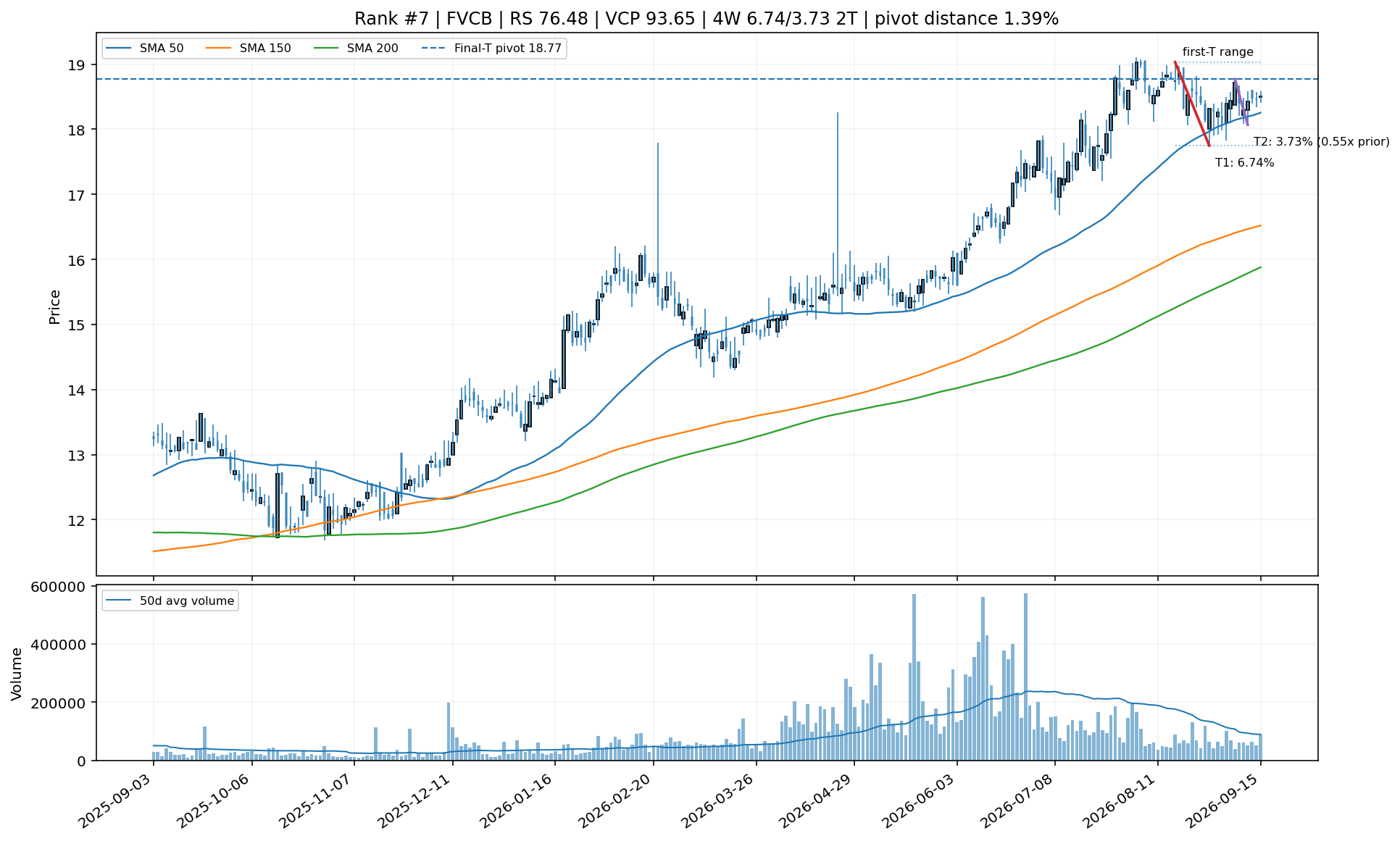Click the price axis value 16
Screen dimensions: 1400x841
pos(77,260)
